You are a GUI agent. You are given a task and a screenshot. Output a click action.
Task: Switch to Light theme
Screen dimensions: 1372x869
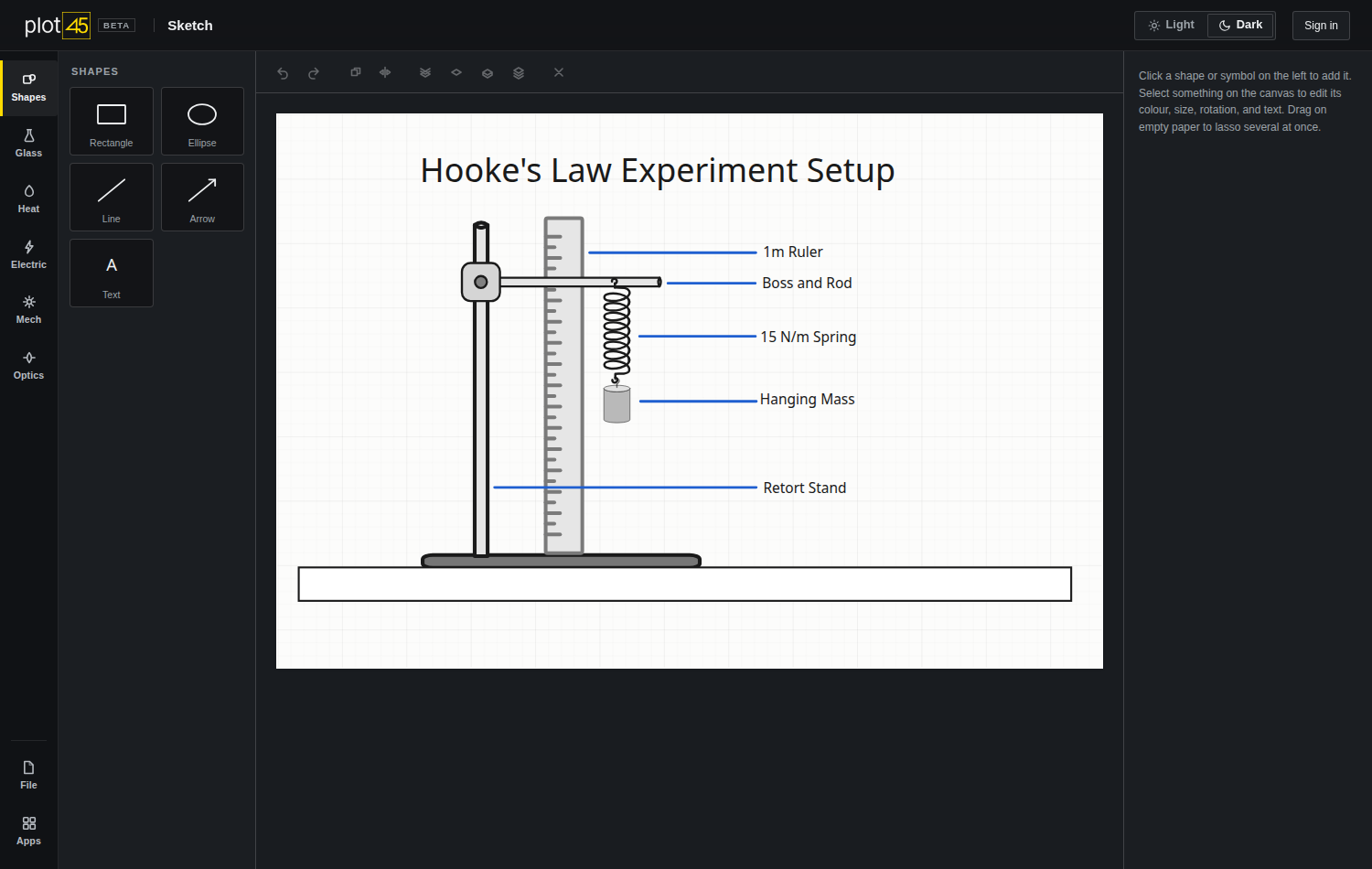(1172, 26)
